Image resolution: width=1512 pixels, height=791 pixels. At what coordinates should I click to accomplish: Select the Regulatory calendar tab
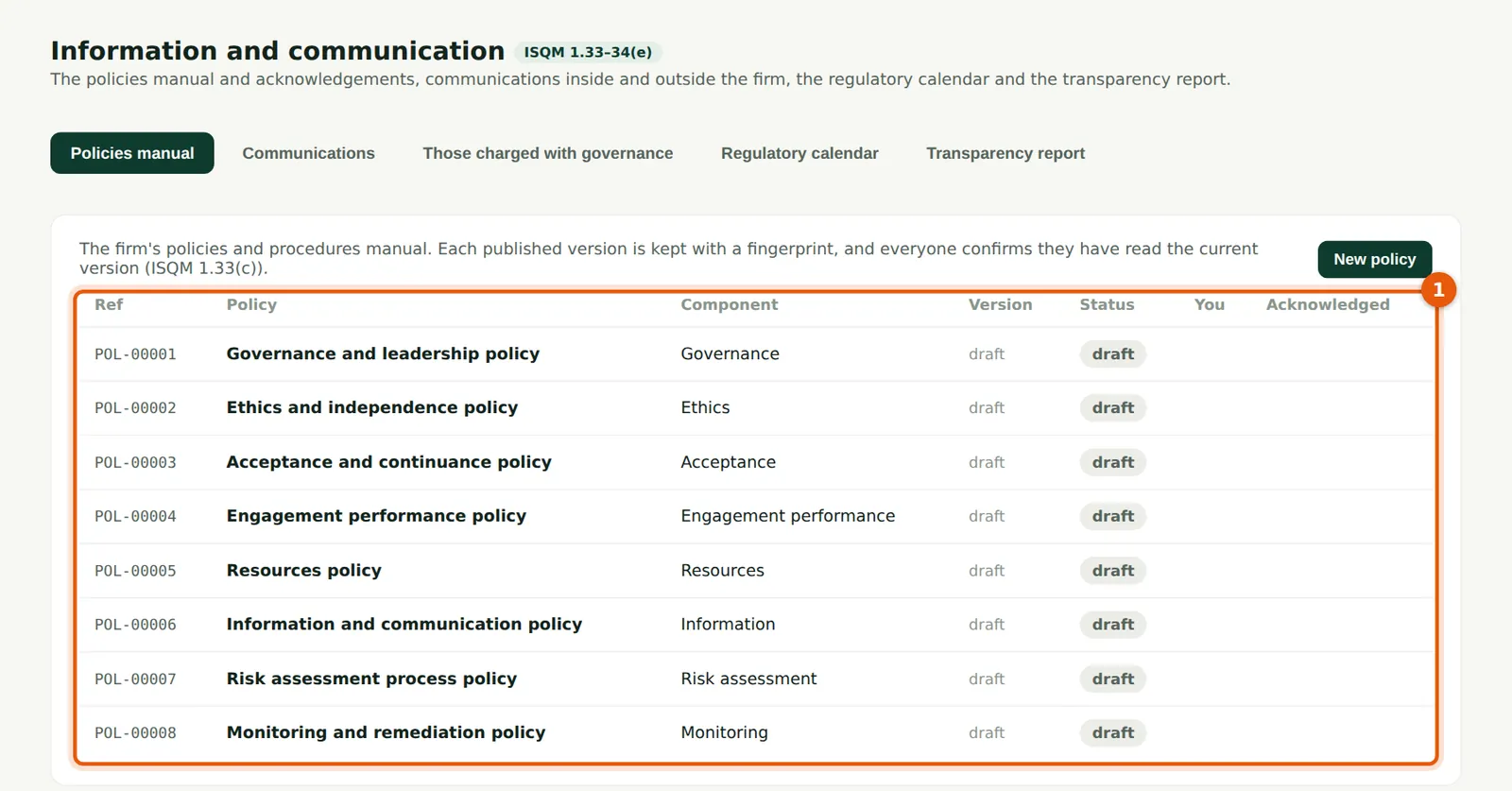point(799,153)
